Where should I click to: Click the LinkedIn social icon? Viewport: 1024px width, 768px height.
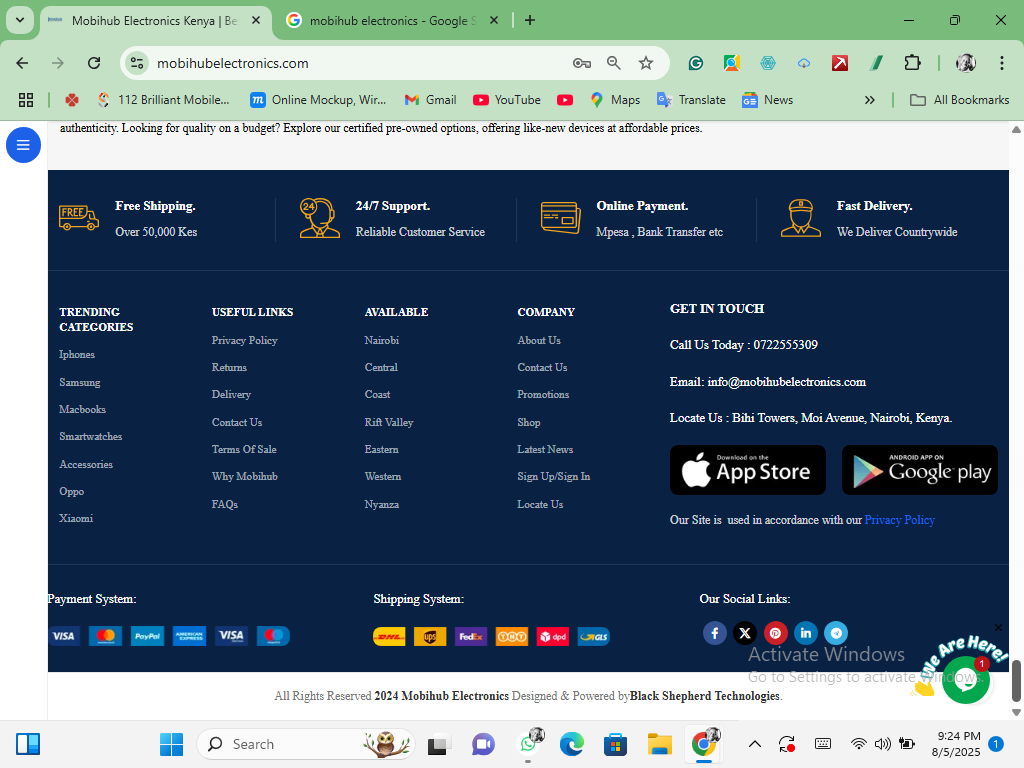tap(805, 632)
